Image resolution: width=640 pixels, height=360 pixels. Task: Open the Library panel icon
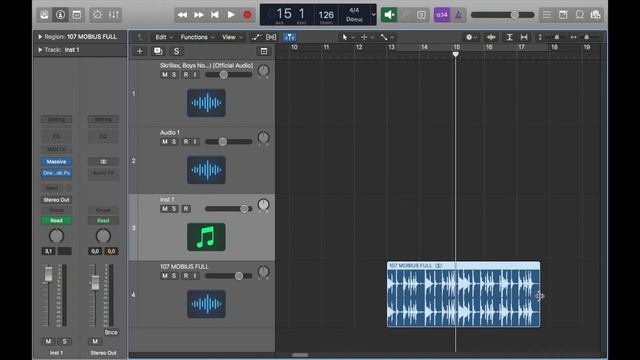pos(44,15)
